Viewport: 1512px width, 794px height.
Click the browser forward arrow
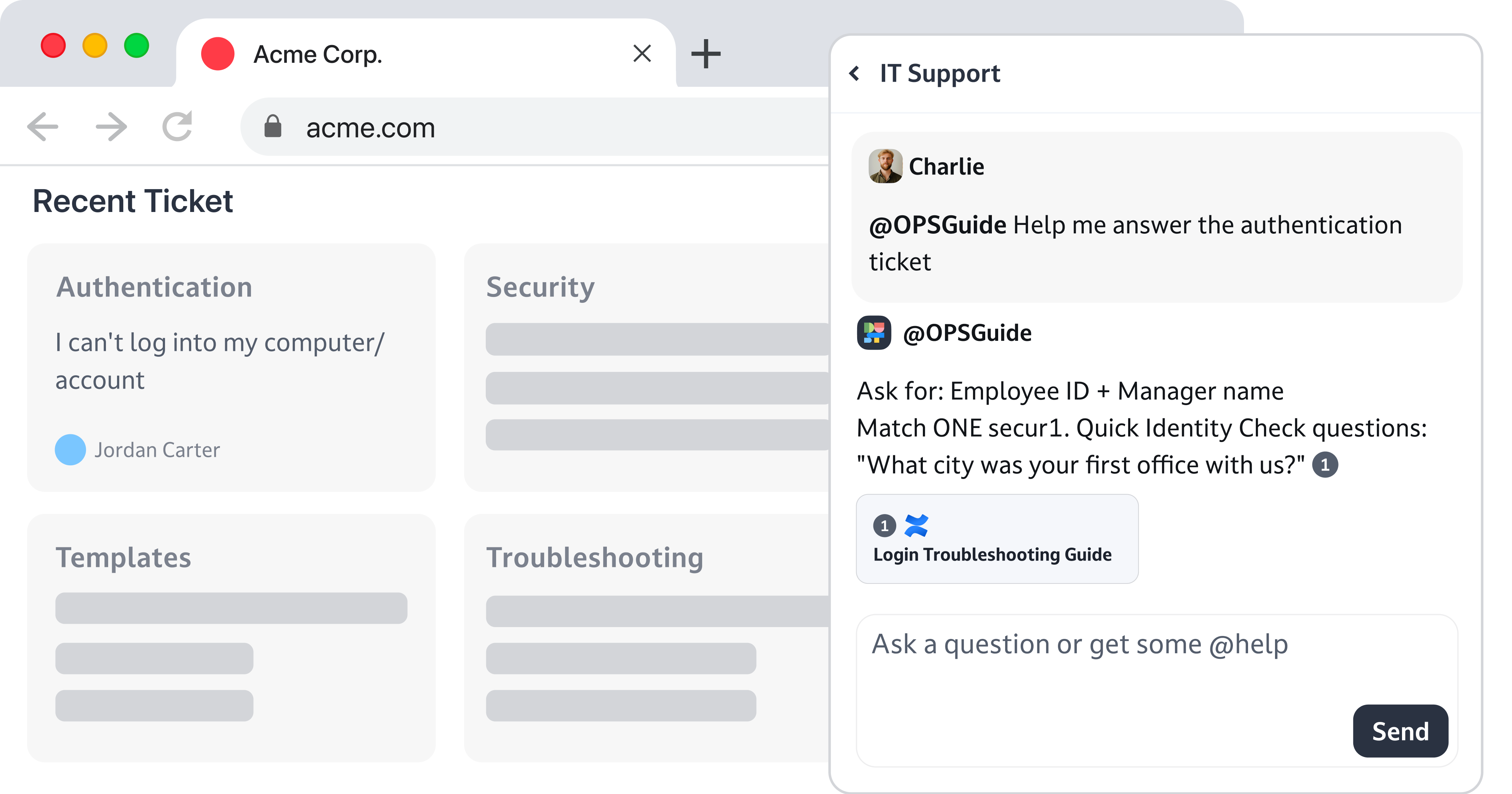110,126
